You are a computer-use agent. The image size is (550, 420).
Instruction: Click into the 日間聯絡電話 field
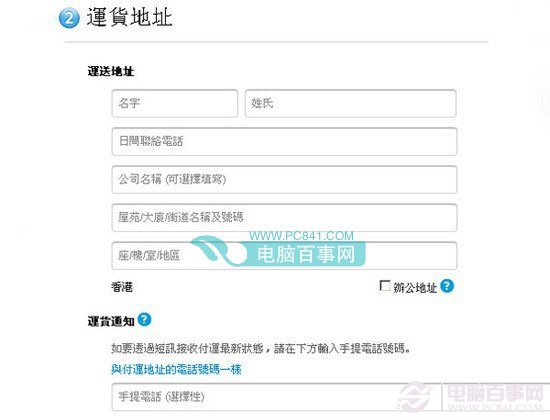pyautogui.click(x=284, y=141)
